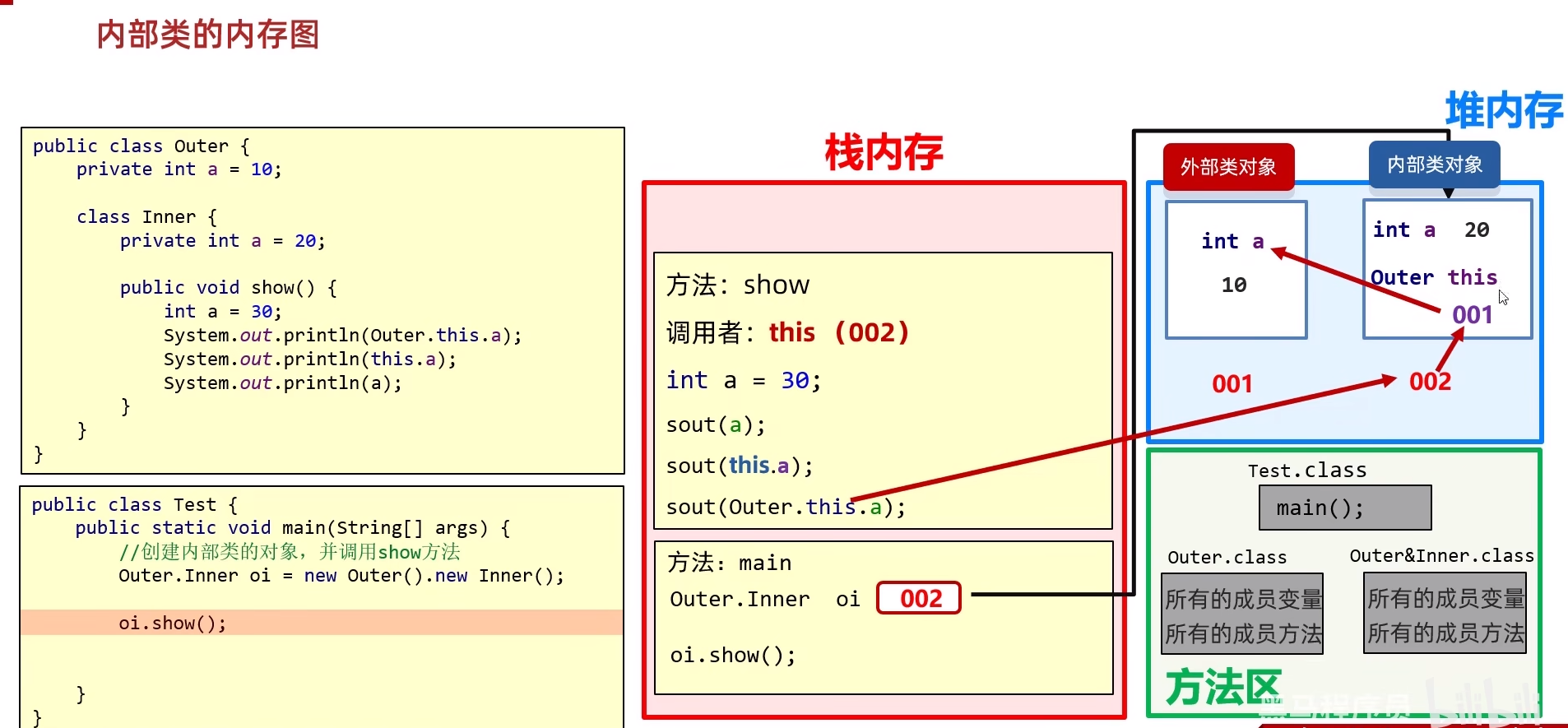The image size is (1568, 728).
Task: Click the red 外部类对象 label
Action: 1228,167
